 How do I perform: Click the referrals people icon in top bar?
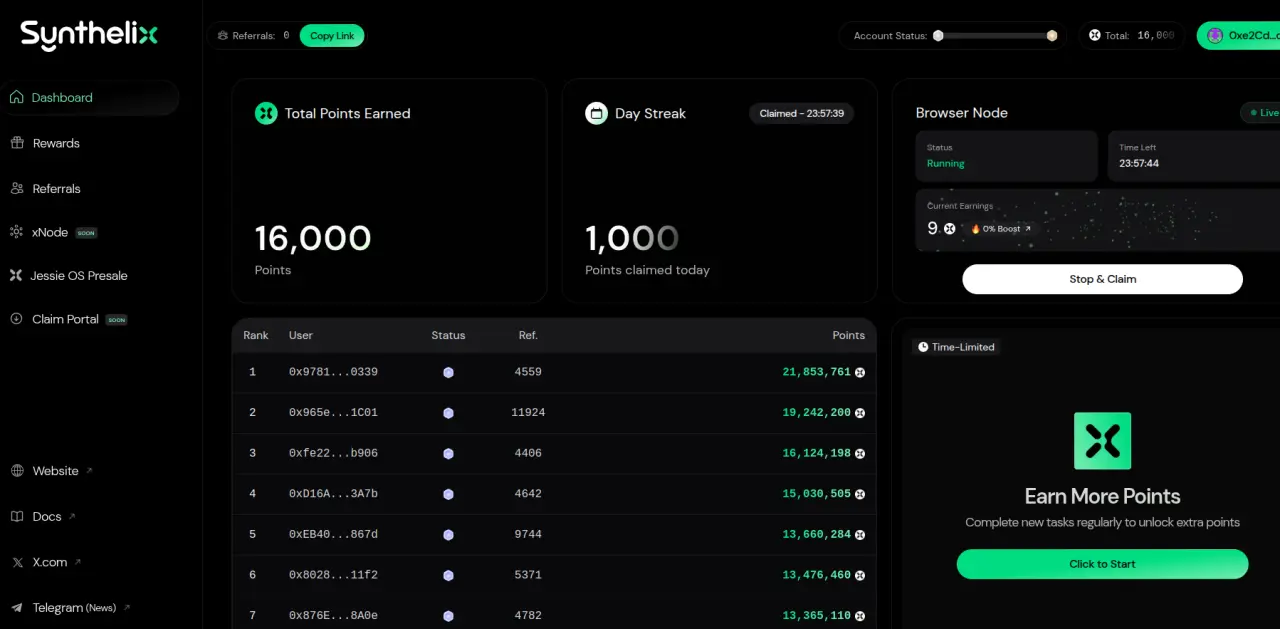[222, 36]
